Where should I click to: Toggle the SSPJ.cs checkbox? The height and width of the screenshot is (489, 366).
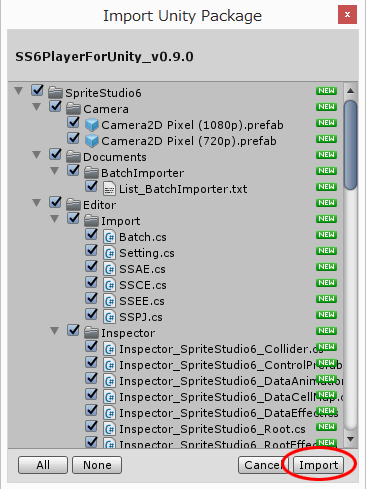(x=91, y=314)
